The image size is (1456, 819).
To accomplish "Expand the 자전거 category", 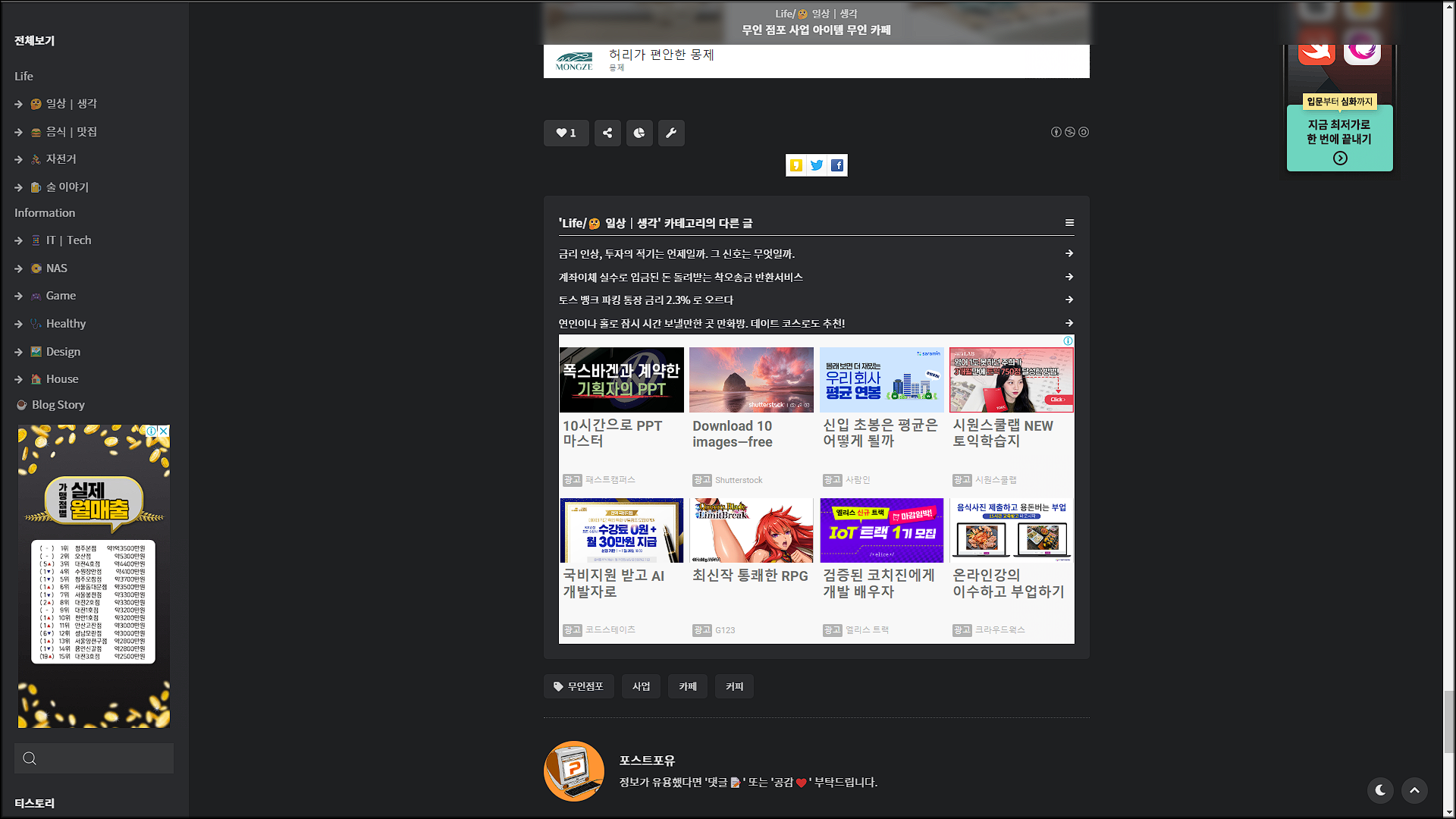I will 61,159.
